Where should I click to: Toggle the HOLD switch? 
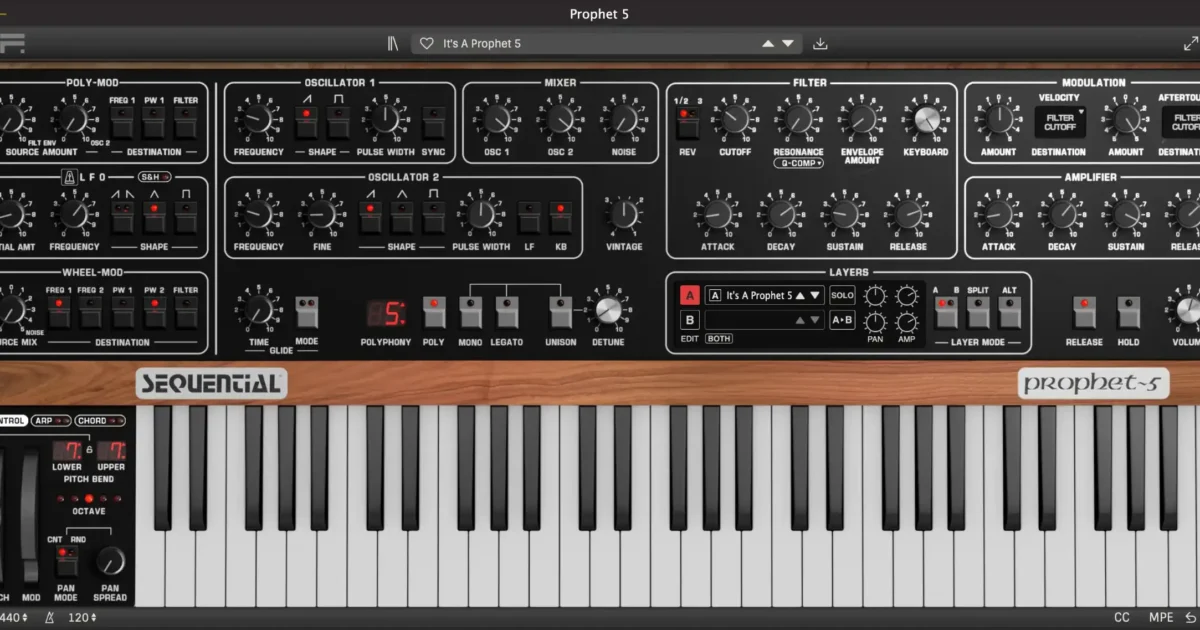pos(1128,312)
